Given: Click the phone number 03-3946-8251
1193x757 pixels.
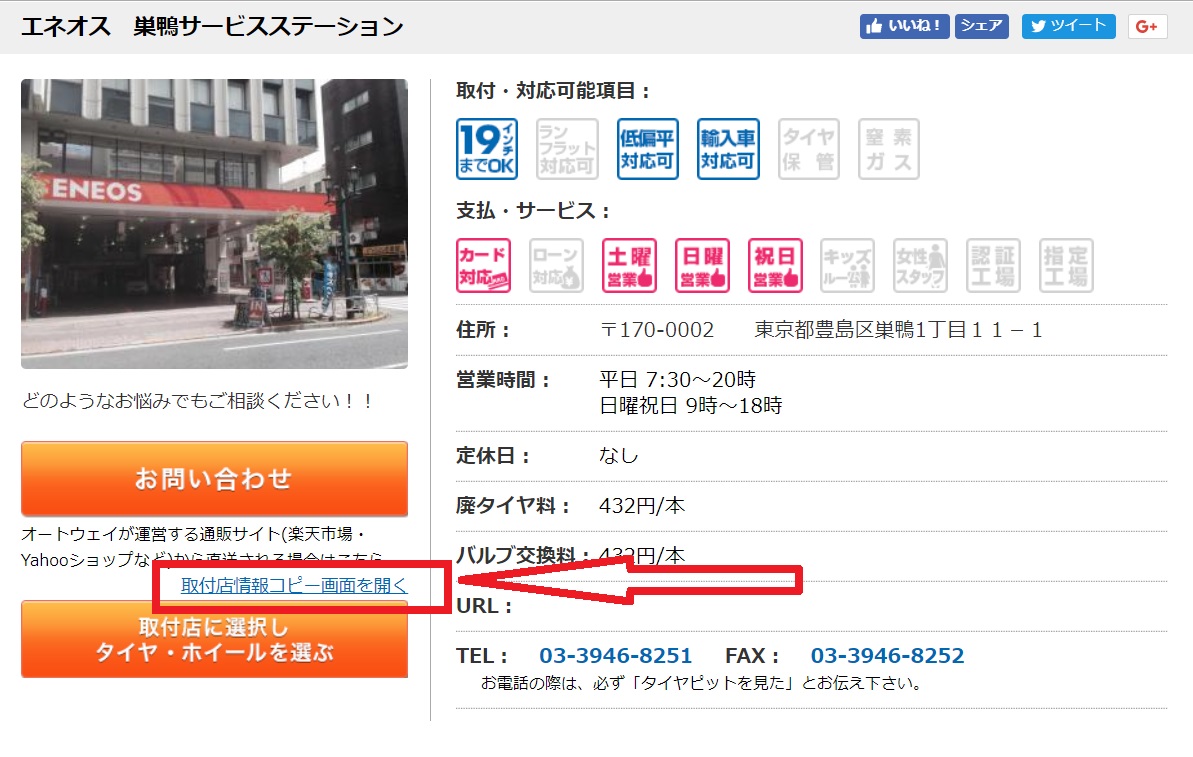Looking at the screenshot, I should (616, 655).
